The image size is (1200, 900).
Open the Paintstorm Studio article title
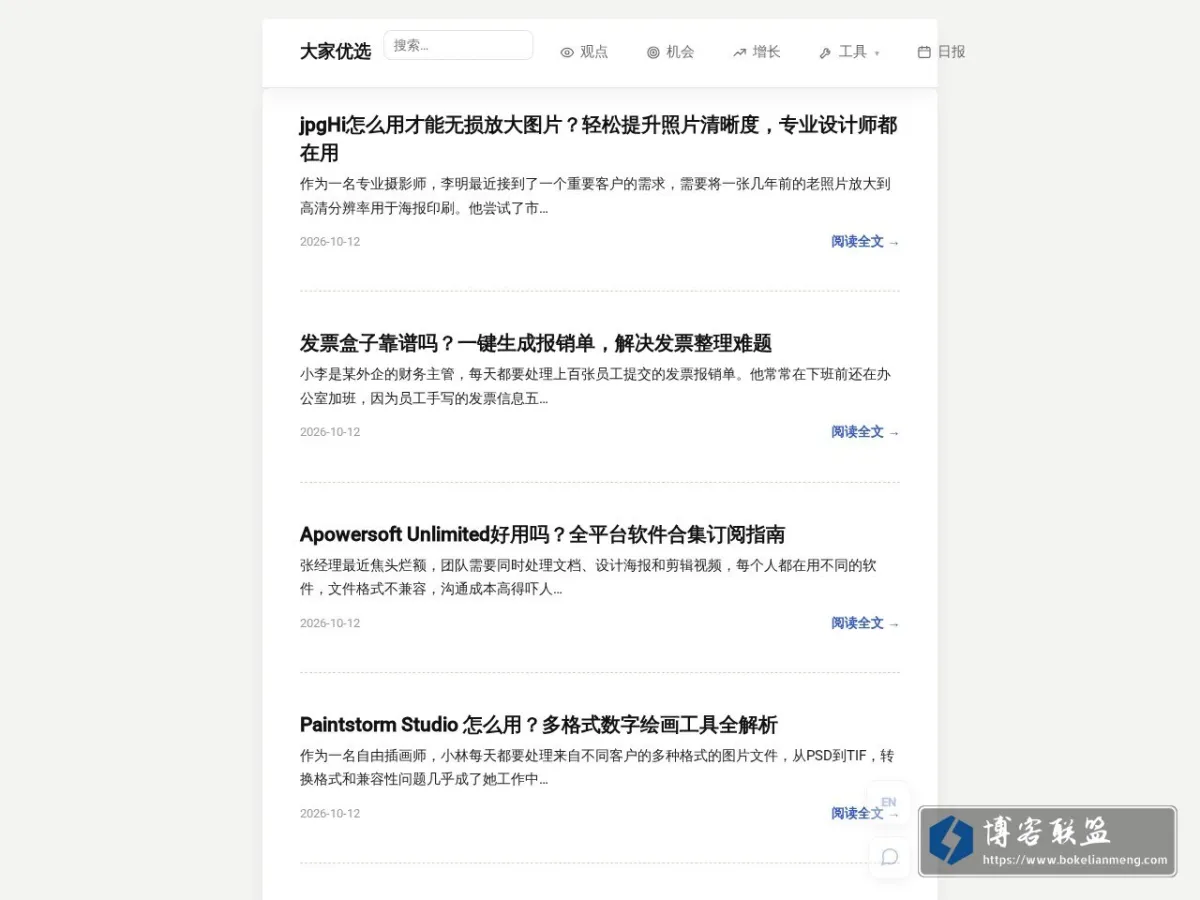click(x=539, y=725)
